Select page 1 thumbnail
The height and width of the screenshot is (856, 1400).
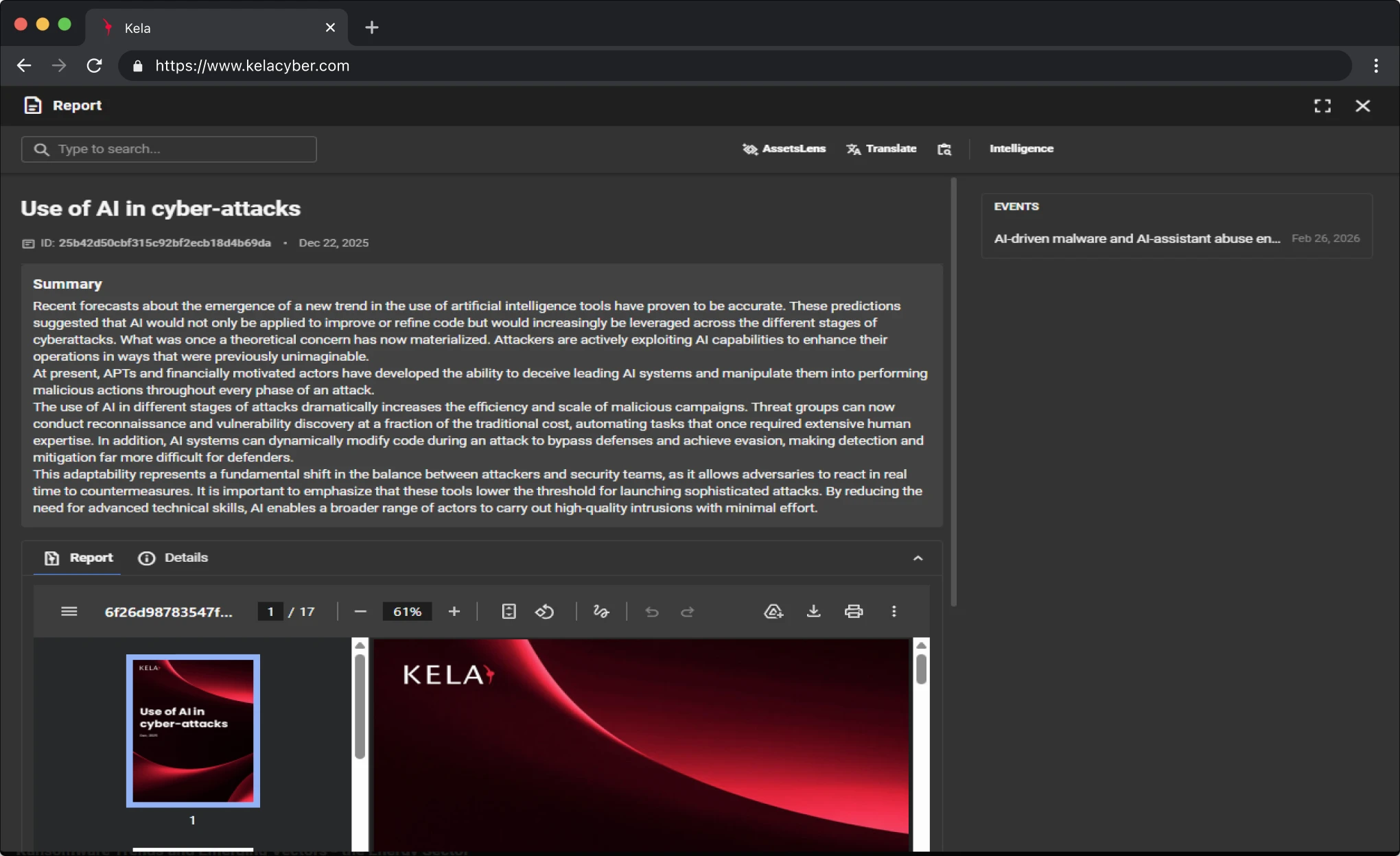(x=193, y=730)
